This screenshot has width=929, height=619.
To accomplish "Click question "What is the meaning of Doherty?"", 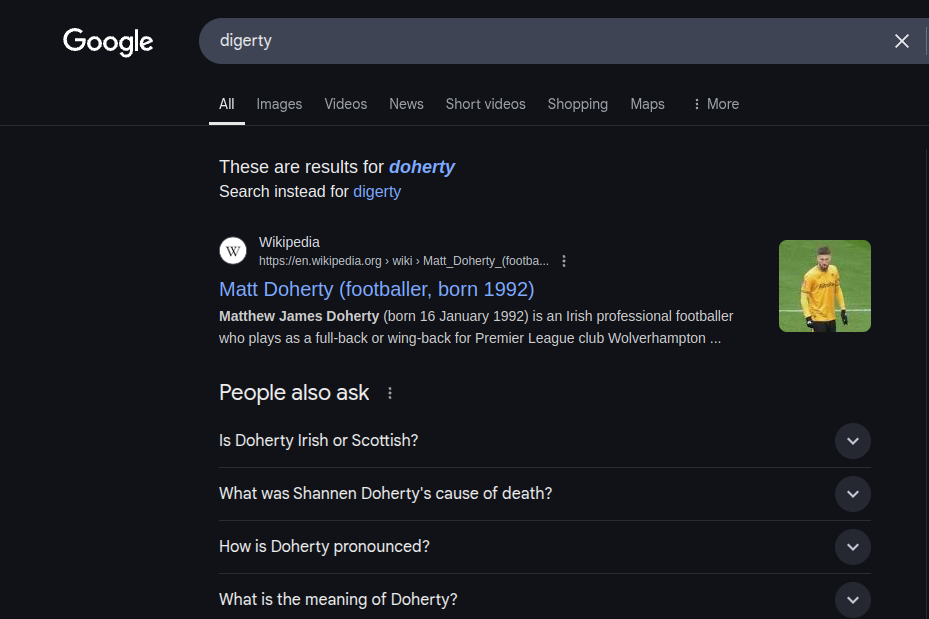I will click(338, 599).
